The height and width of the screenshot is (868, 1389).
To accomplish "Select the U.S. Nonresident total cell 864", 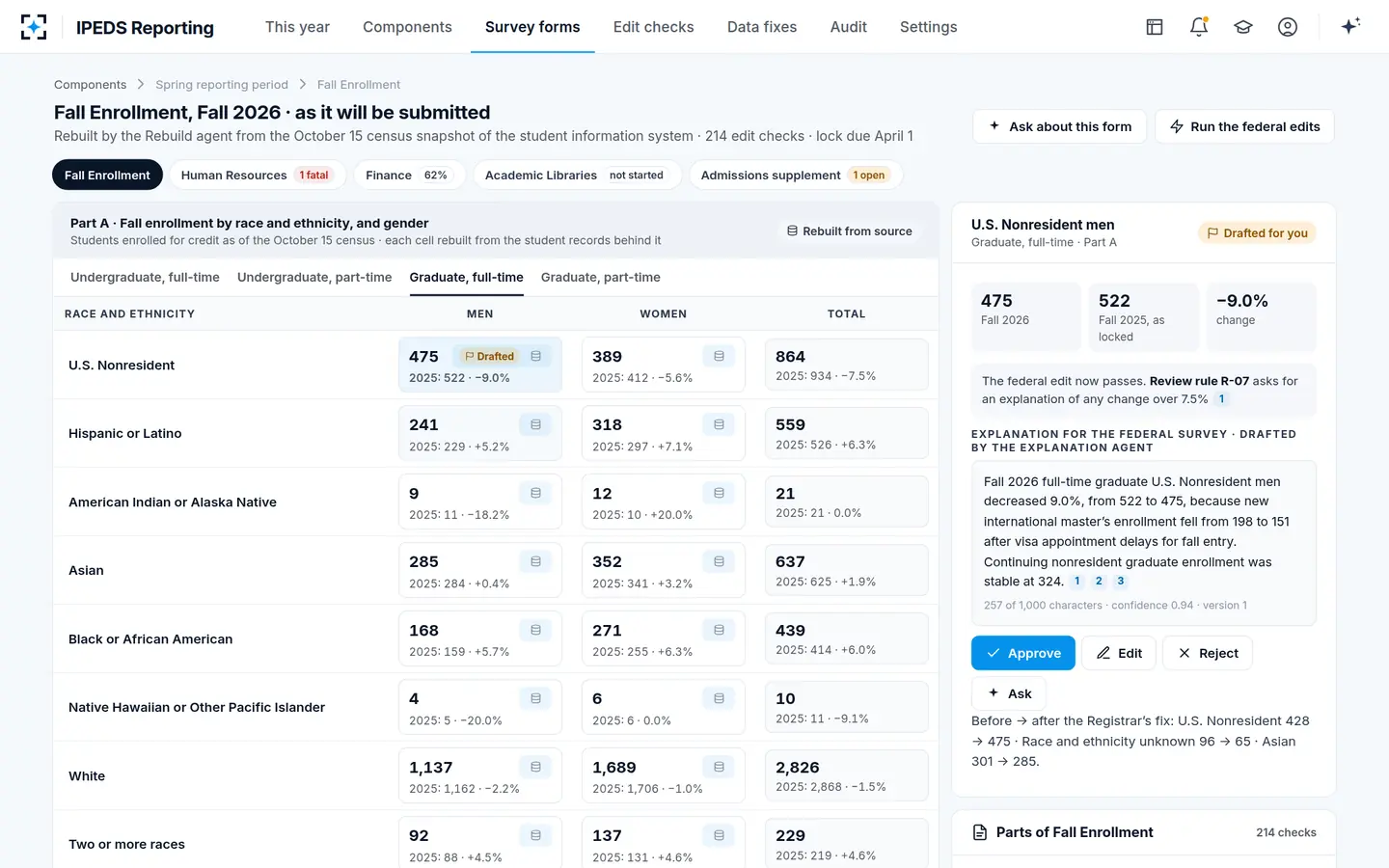I will (x=846, y=365).
